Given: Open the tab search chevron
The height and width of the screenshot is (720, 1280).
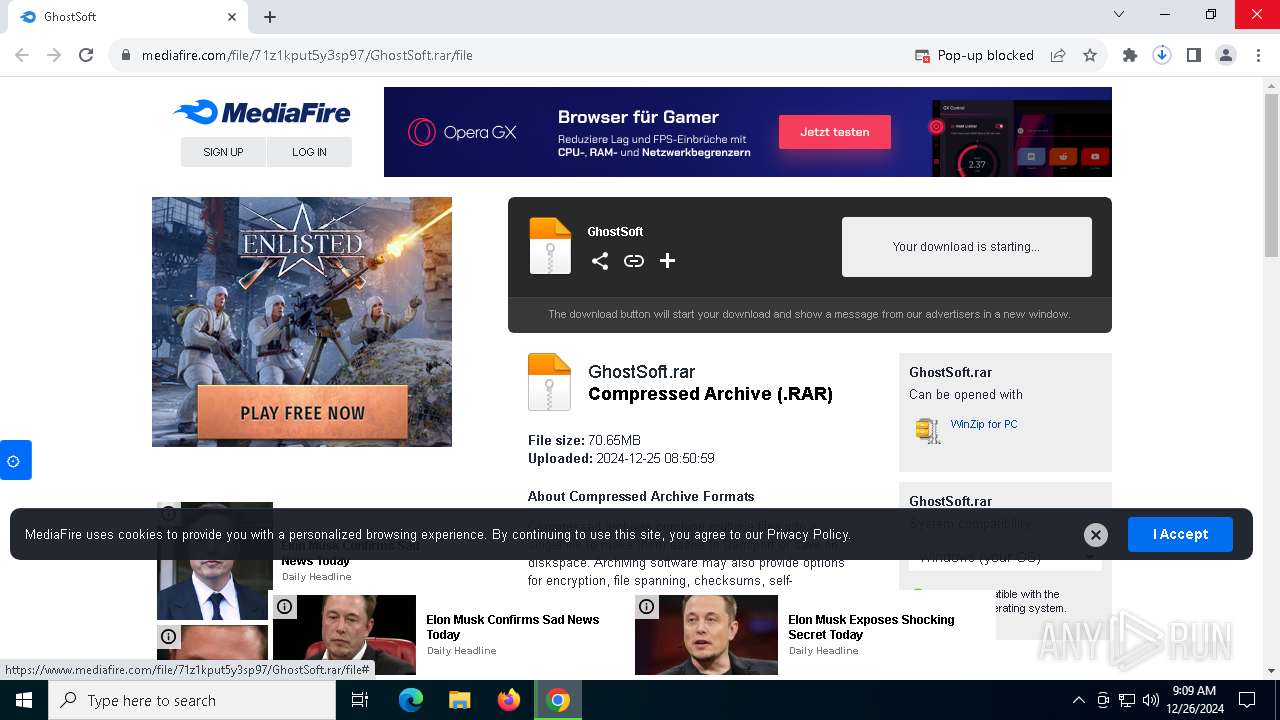Looking at the screenshot, I should (x=1119, y=14).
